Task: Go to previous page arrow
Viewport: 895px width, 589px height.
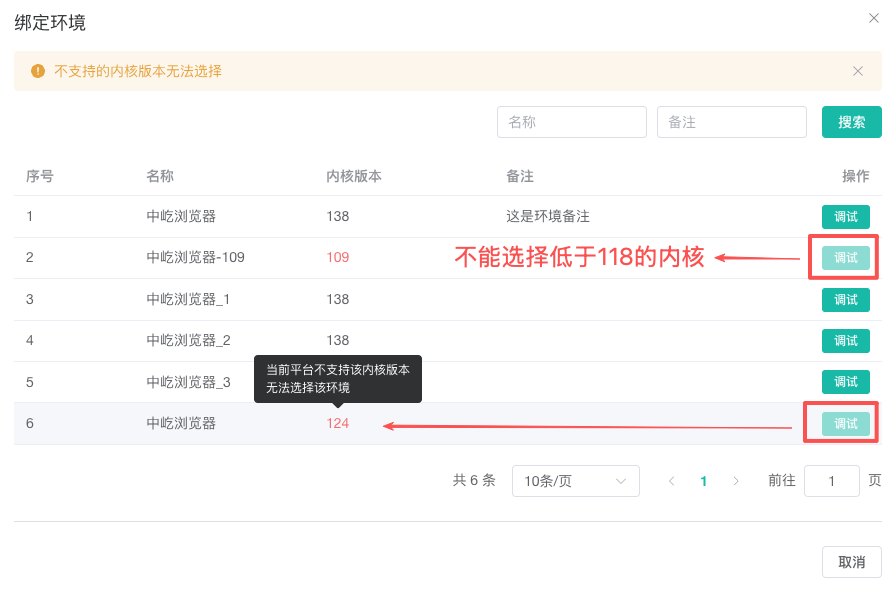Action: (671, 481)
